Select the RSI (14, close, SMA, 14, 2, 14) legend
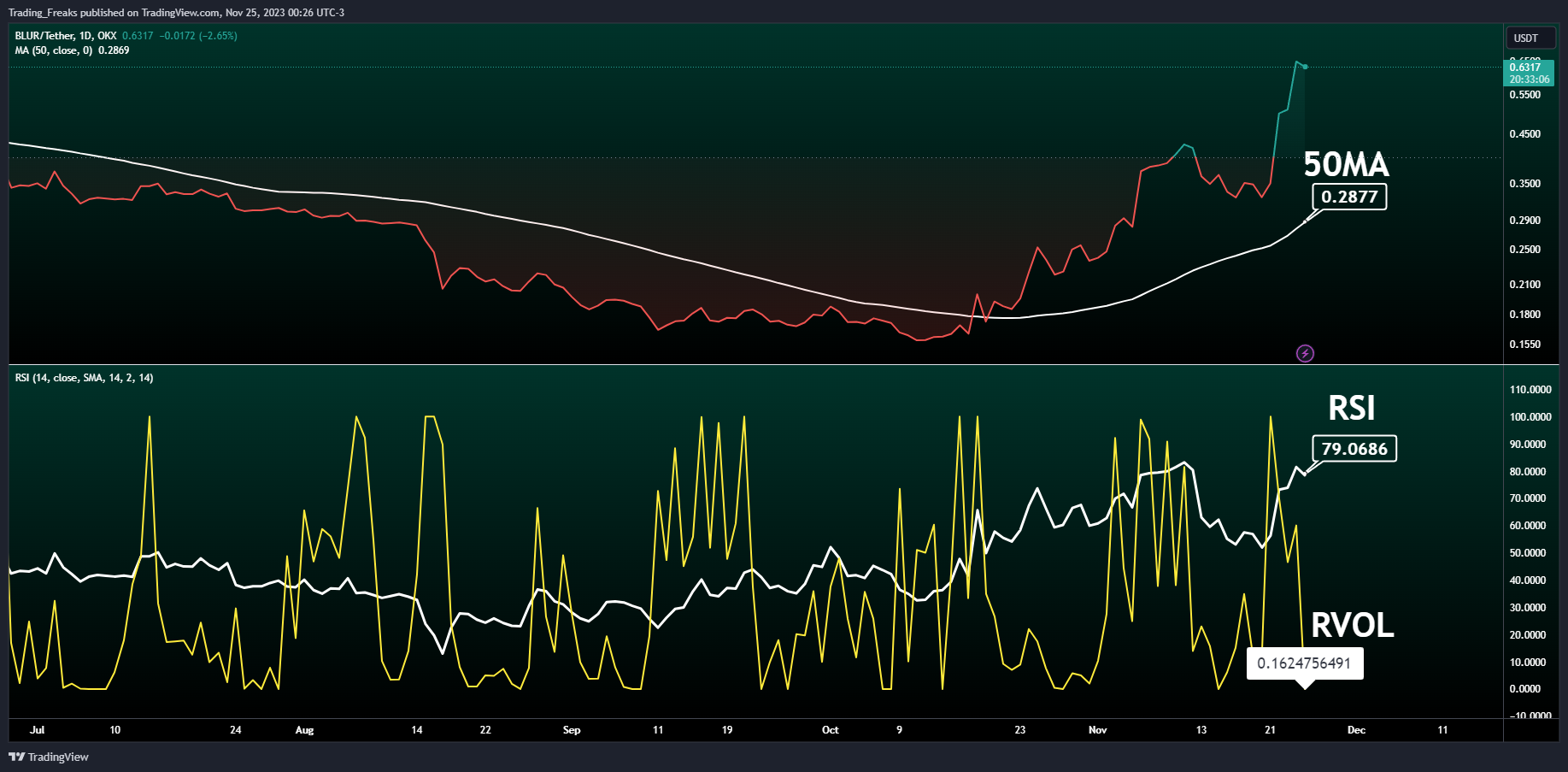The width and height of the screenshot is (1568, 772). pyautogui.click(x=84, y=378)
